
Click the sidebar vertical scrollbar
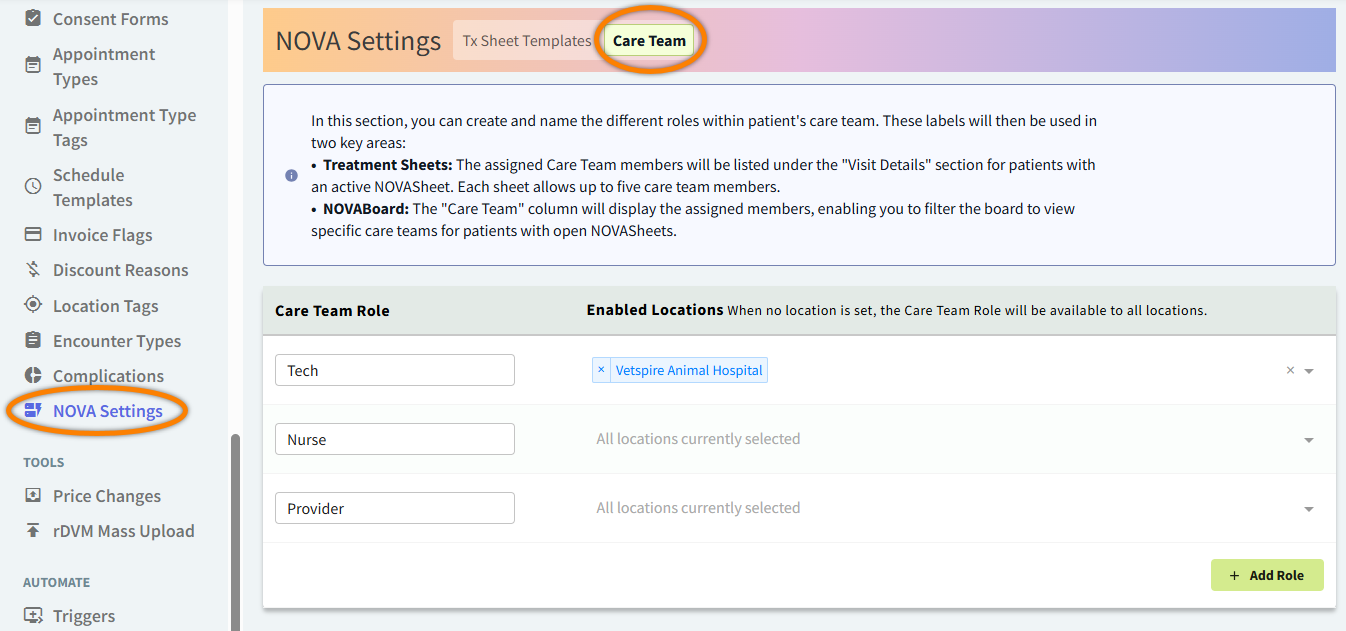(x=235, y=530)
